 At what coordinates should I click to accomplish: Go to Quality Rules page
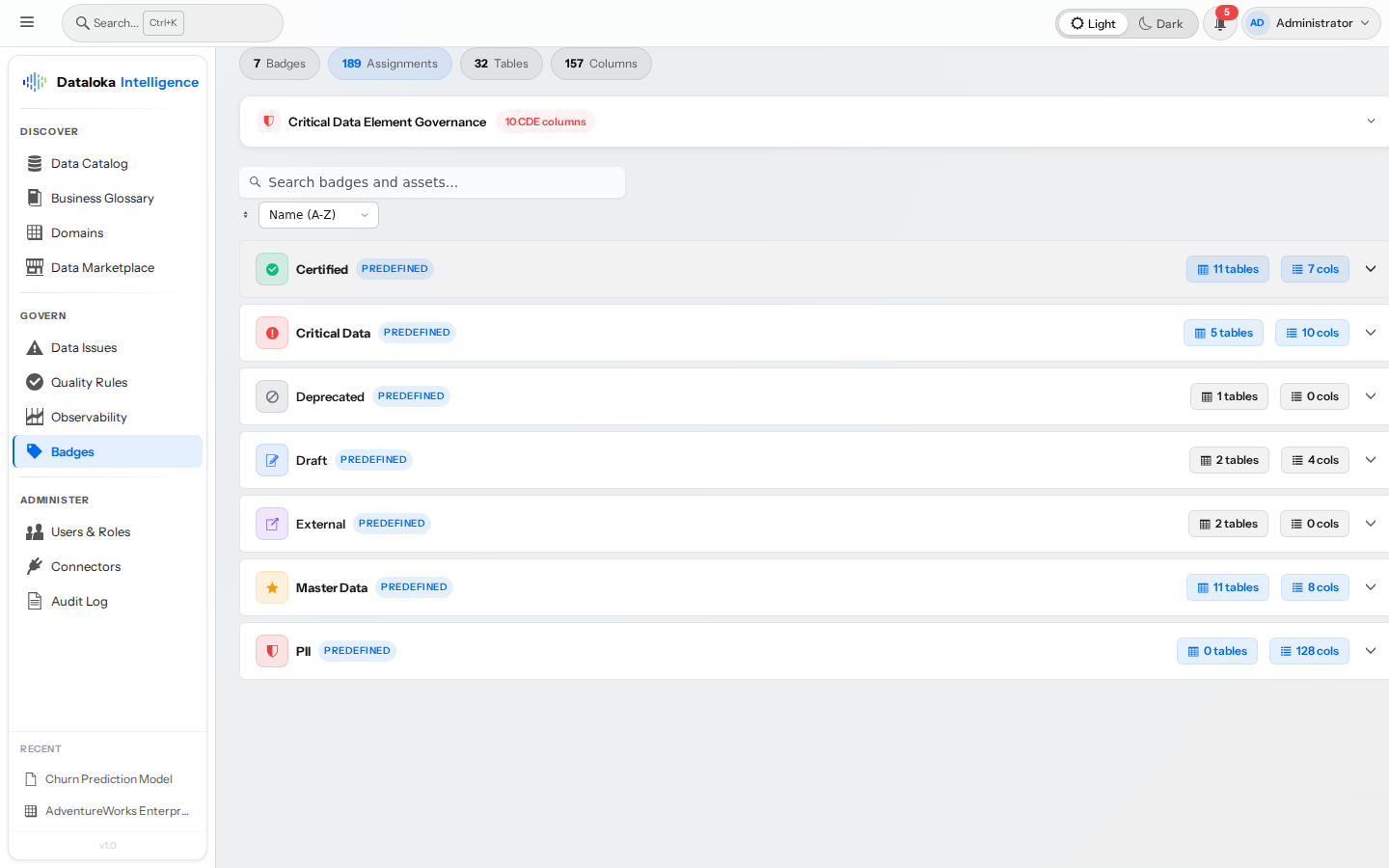coord(89,383)
